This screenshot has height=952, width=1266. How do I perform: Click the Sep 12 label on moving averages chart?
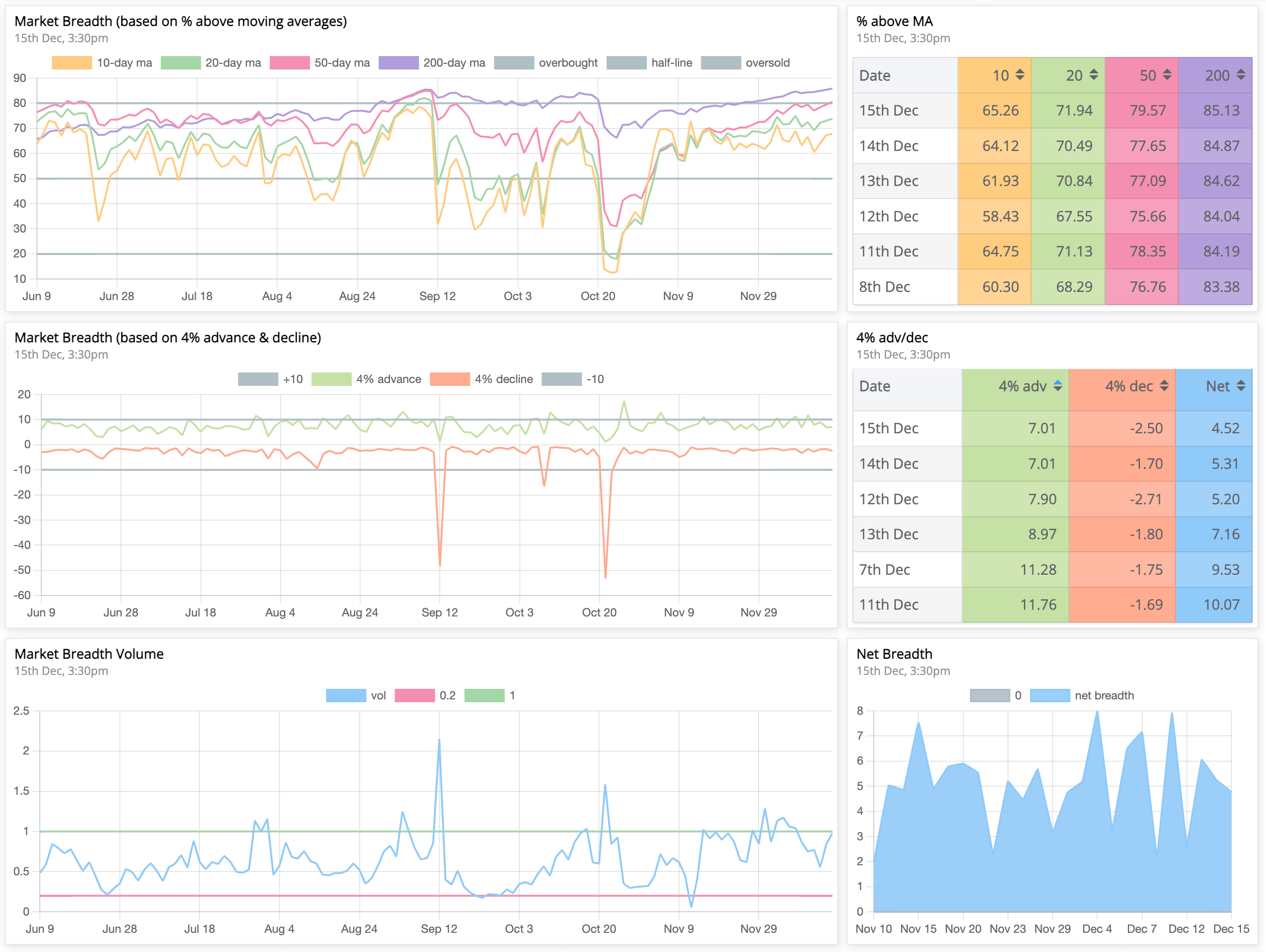[437, 296]
